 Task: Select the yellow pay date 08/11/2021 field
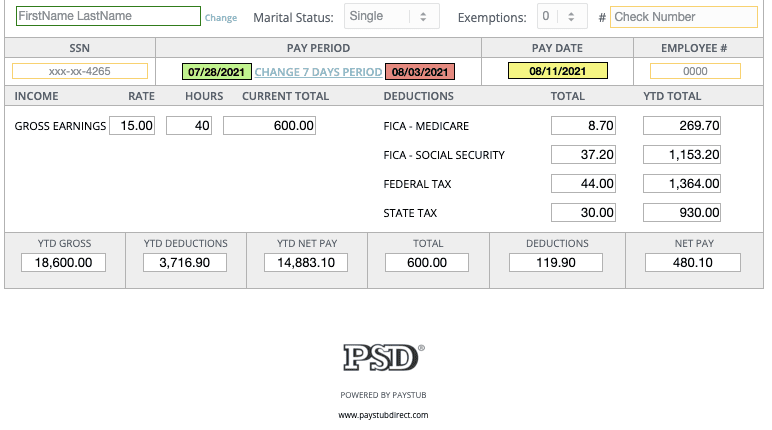click(x=557, y=71)
